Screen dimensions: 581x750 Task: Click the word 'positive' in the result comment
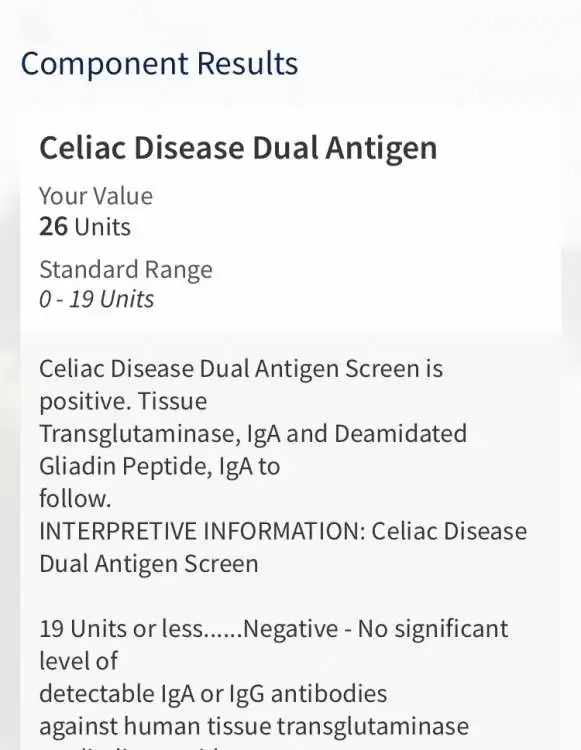(x=79, y=402)
